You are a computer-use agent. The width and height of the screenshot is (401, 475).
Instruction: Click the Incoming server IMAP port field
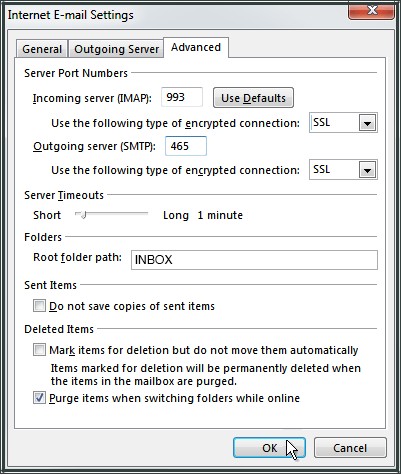tap(182, 97)
